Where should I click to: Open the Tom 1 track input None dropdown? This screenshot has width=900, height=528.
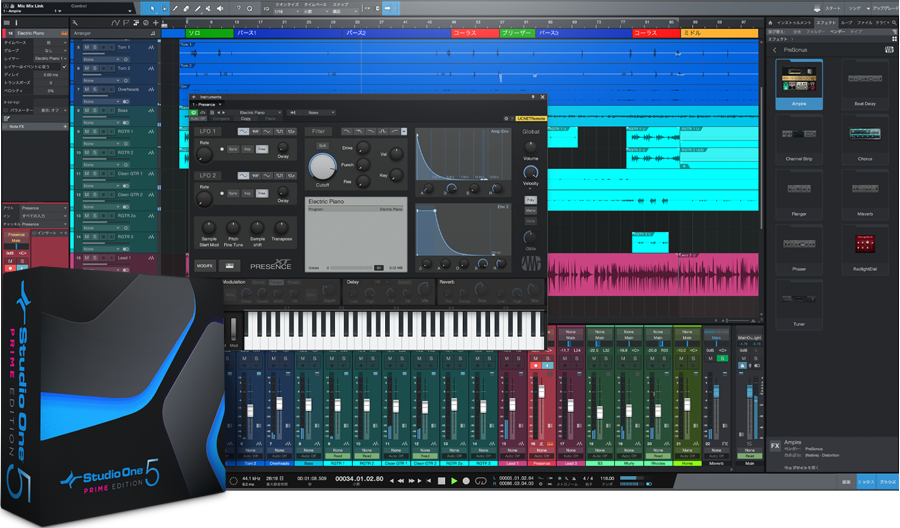101,59
